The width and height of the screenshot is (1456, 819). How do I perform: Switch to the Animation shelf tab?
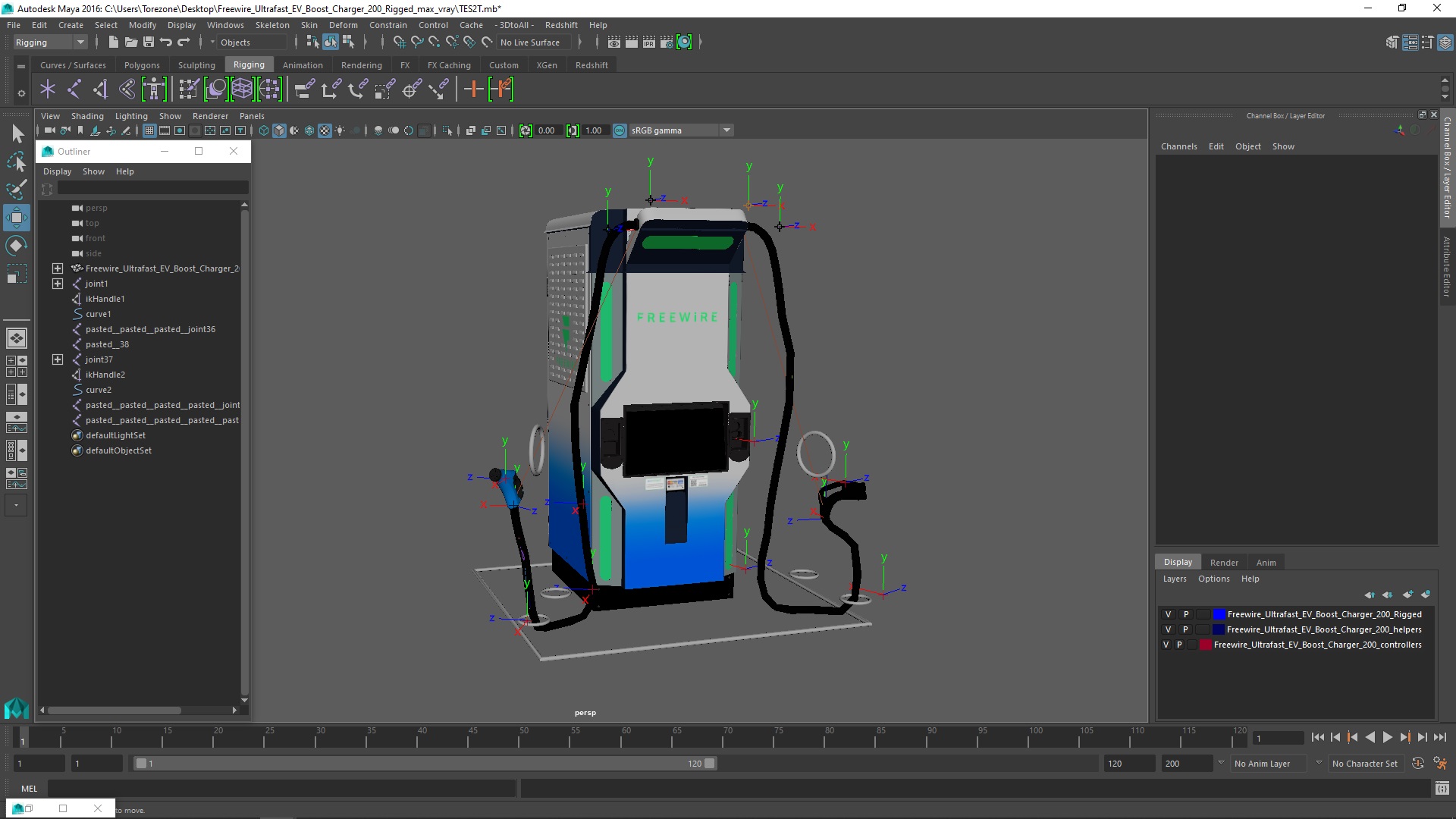click(x=303, y=65)
